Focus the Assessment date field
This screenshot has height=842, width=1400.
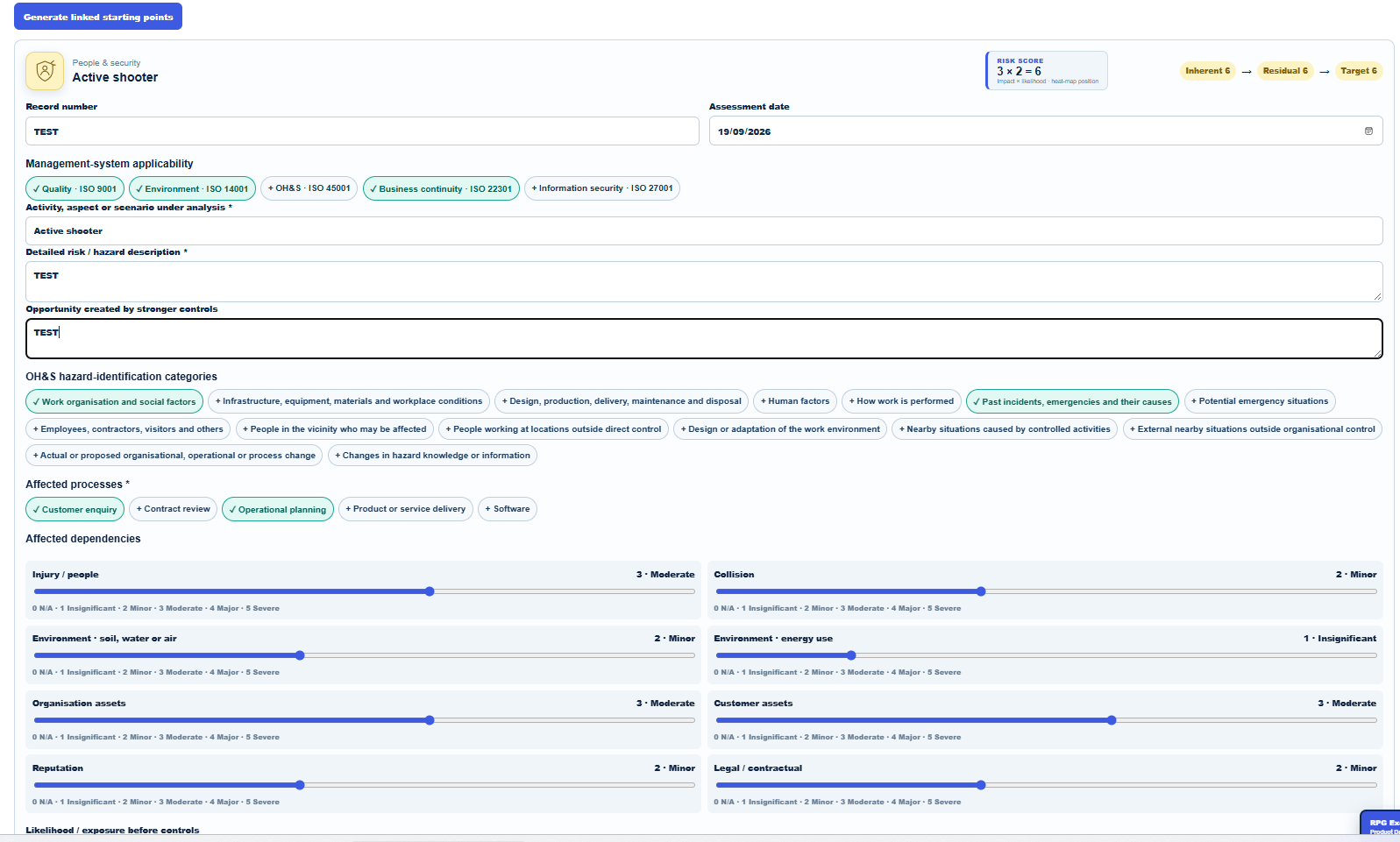click(x=1046, y=131)
